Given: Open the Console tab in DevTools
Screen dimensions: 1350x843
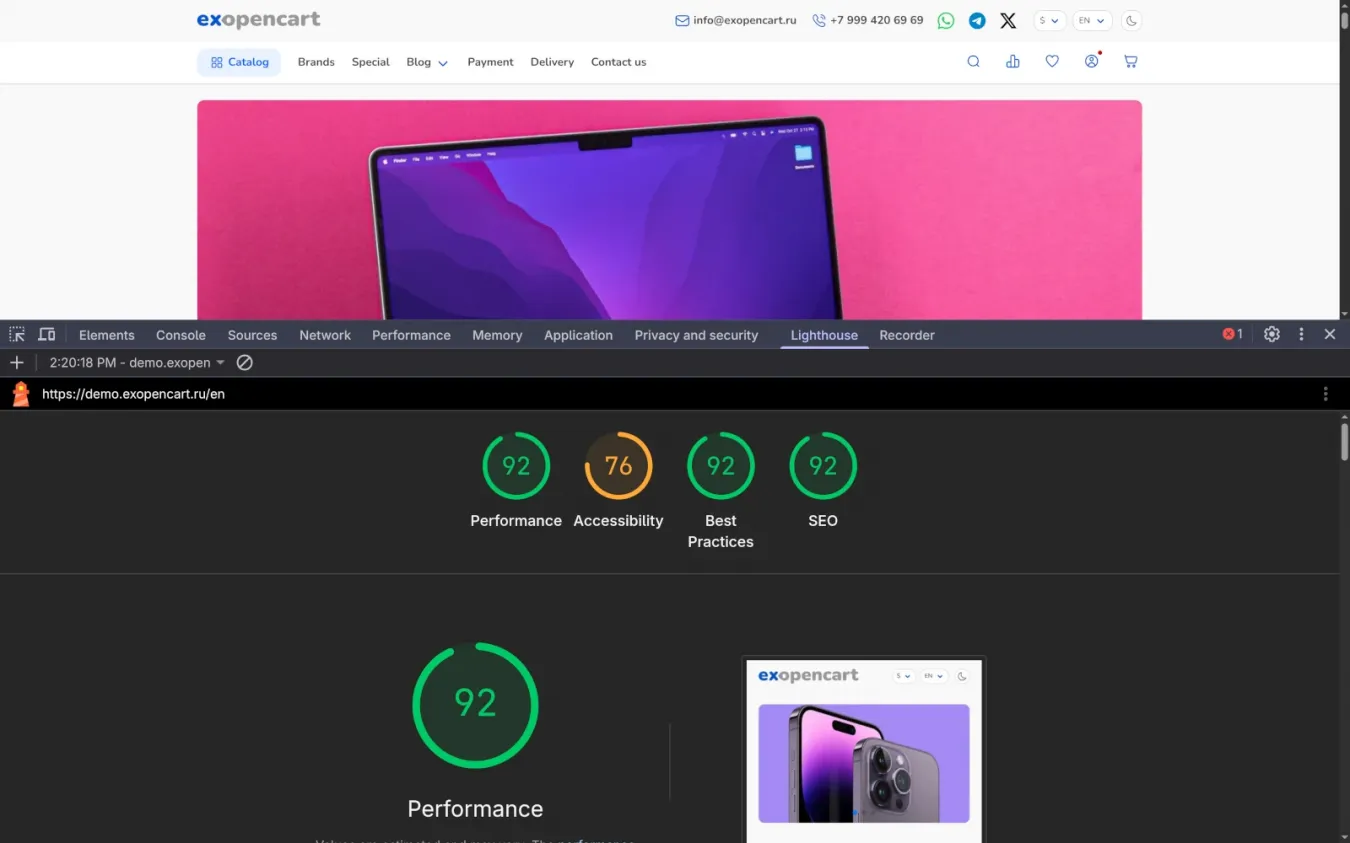Looking at the screenshot, I should pos(180,335).
